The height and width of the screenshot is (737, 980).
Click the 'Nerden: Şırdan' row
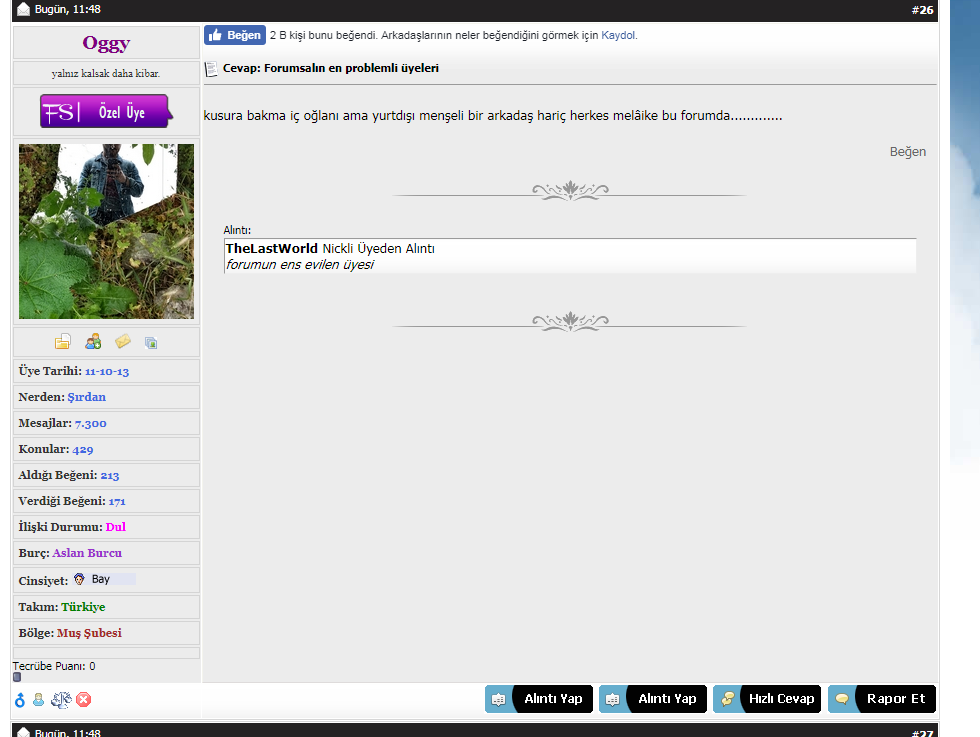coord(106,397)
